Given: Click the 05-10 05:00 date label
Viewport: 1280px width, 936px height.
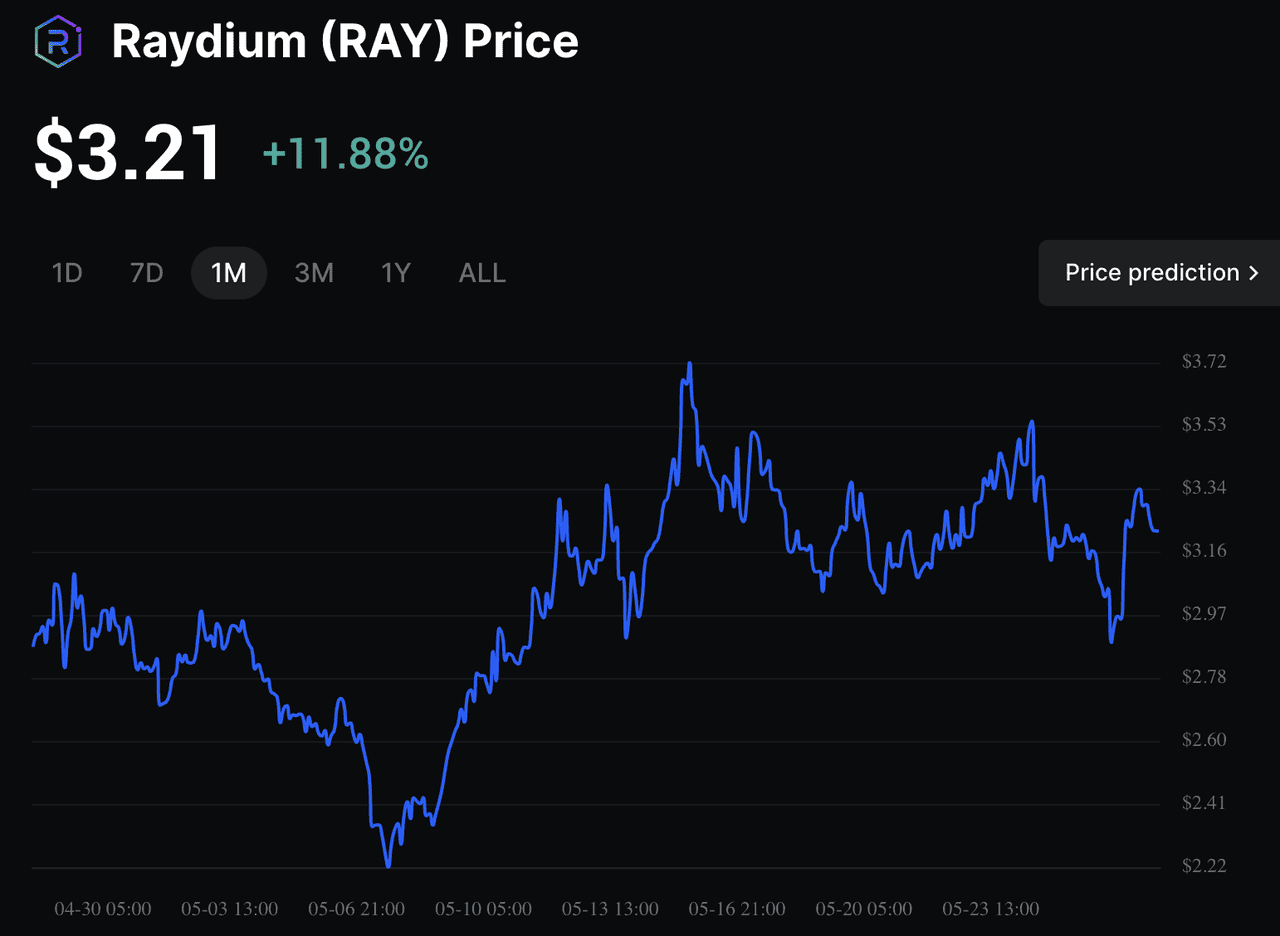Looking at the screenshot, I should pos(483,909).
